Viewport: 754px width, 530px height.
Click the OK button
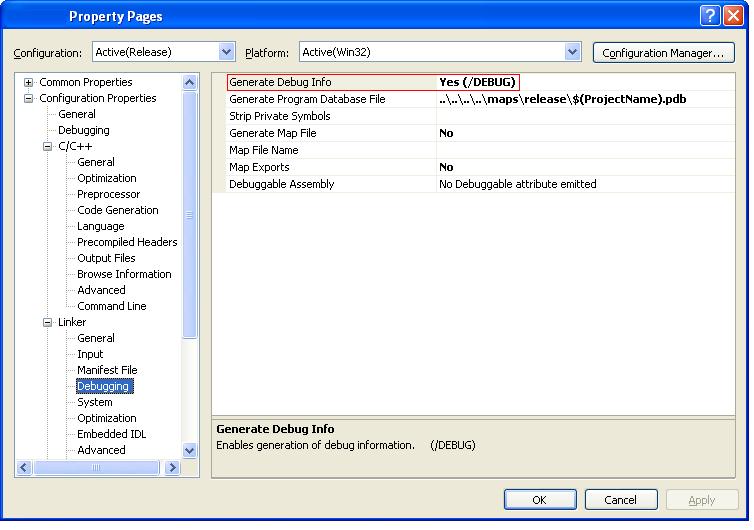click(x=540, y=500)
